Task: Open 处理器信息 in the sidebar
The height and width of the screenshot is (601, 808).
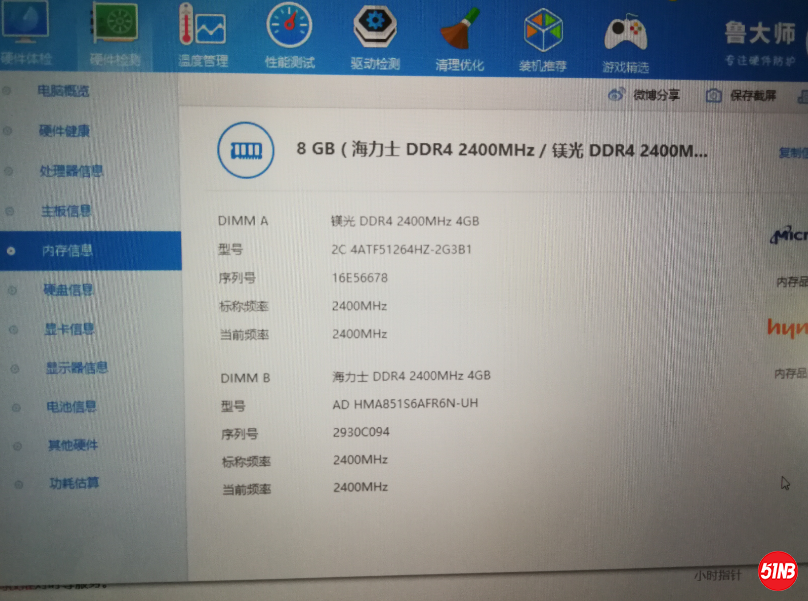Action: (70, 171)
